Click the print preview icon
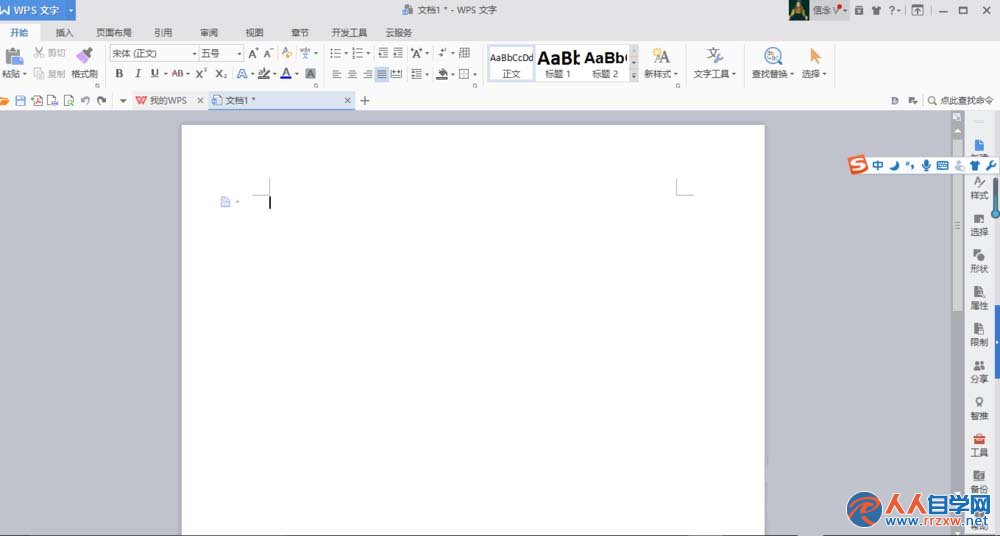1000x536 pixels. pyautogui.click(x=69, y=100)
